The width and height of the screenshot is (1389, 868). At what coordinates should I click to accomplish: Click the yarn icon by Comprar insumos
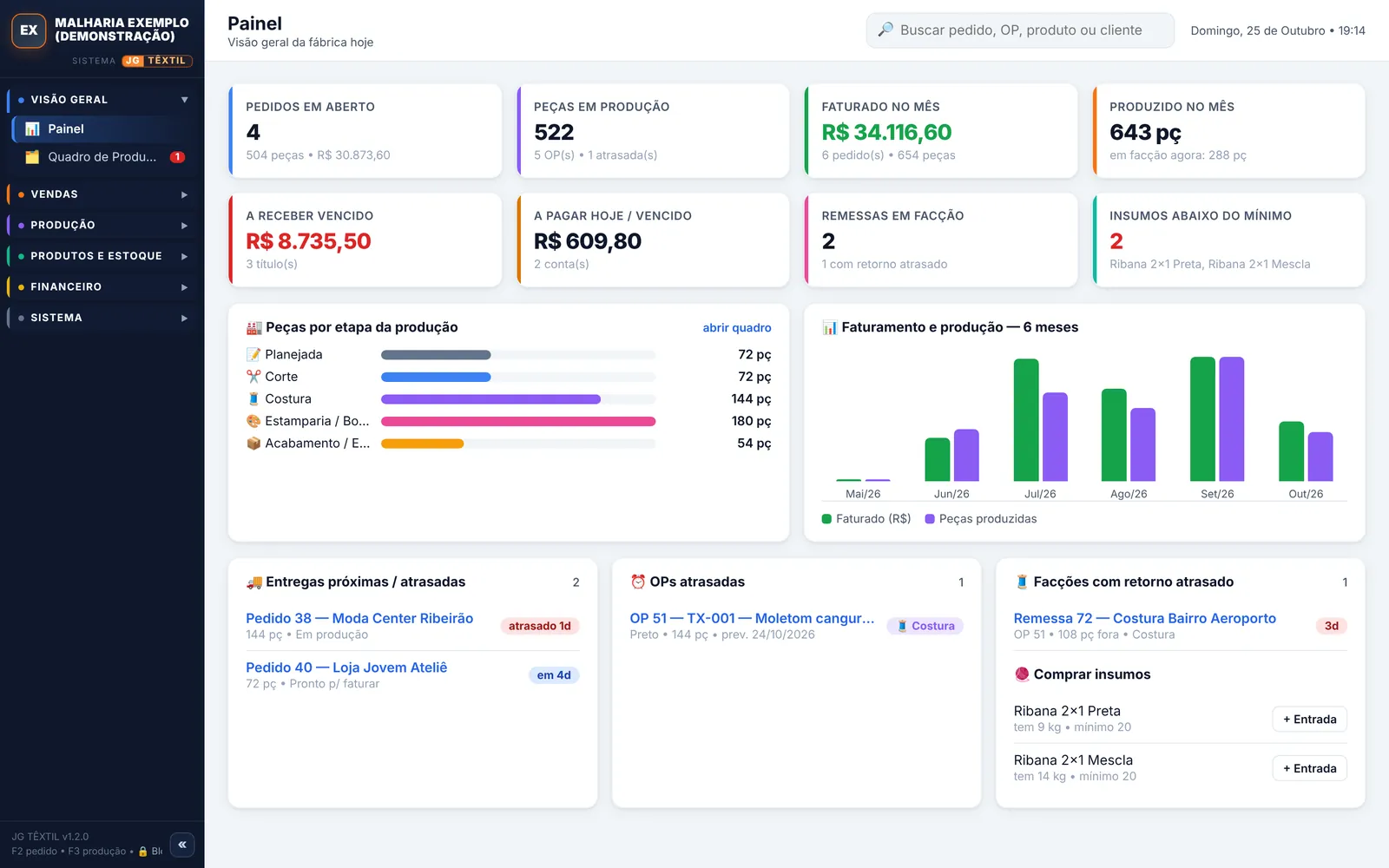coord(1022,674)
